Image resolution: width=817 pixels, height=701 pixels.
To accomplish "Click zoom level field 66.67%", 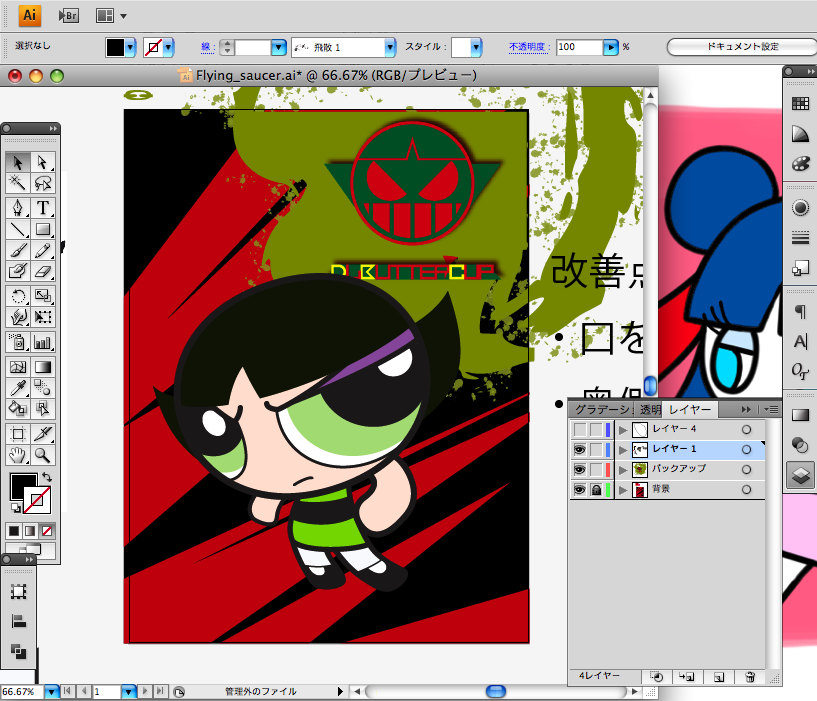I will 21,692.
